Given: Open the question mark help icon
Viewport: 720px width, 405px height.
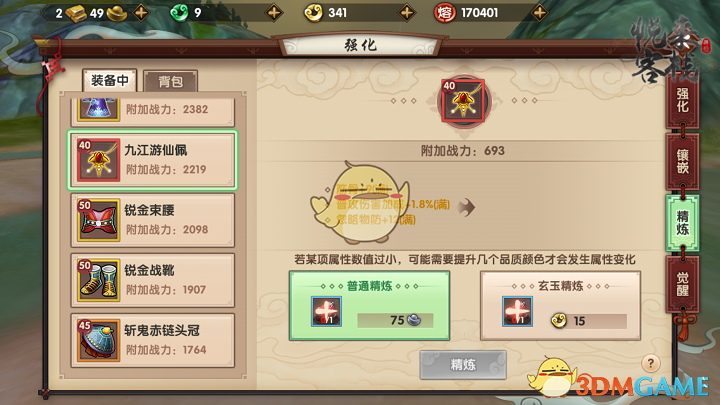Looking at the screenshot, I should (651, 364).
